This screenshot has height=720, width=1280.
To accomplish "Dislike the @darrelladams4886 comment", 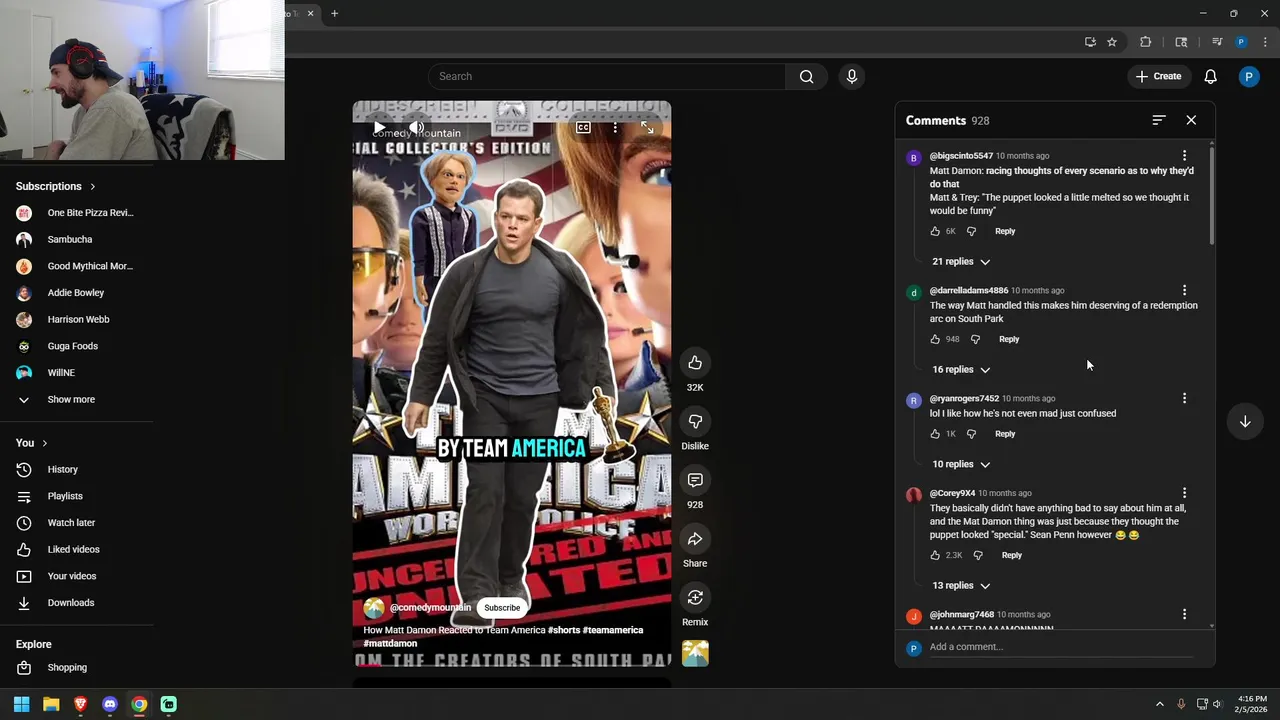I will click(975, 339).
